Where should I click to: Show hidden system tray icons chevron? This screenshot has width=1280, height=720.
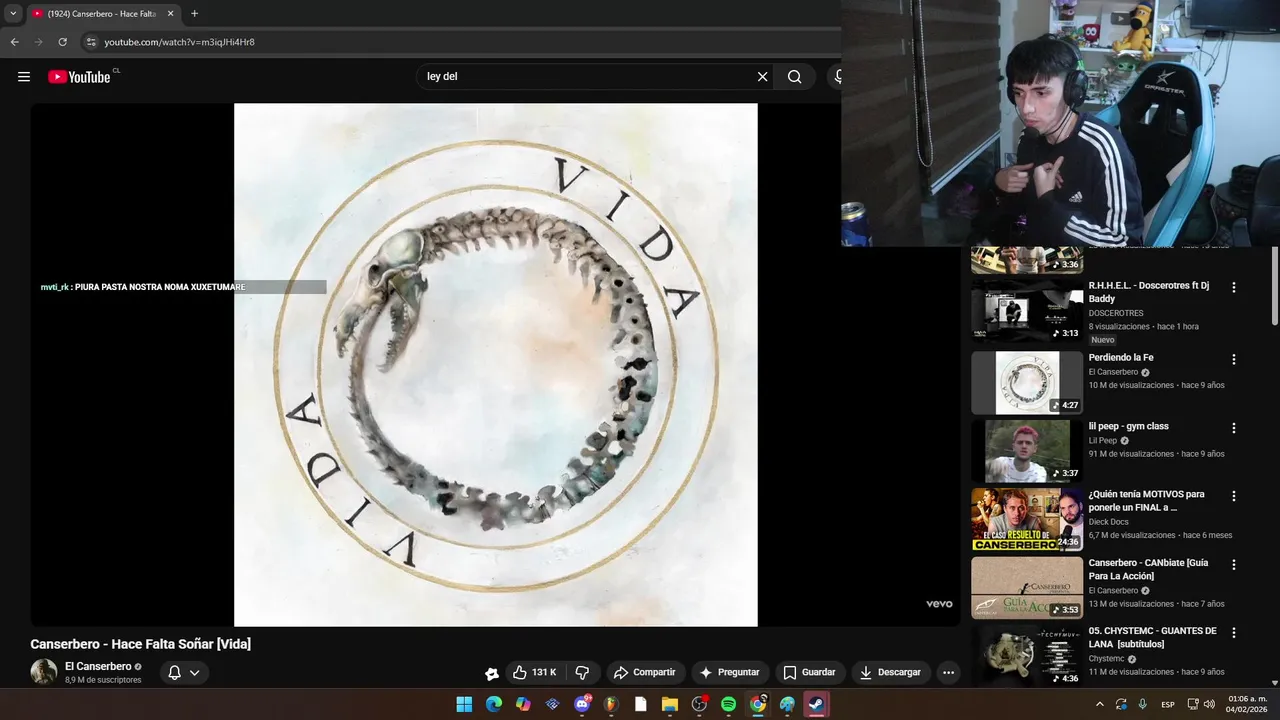click(x=1100, y=704)
